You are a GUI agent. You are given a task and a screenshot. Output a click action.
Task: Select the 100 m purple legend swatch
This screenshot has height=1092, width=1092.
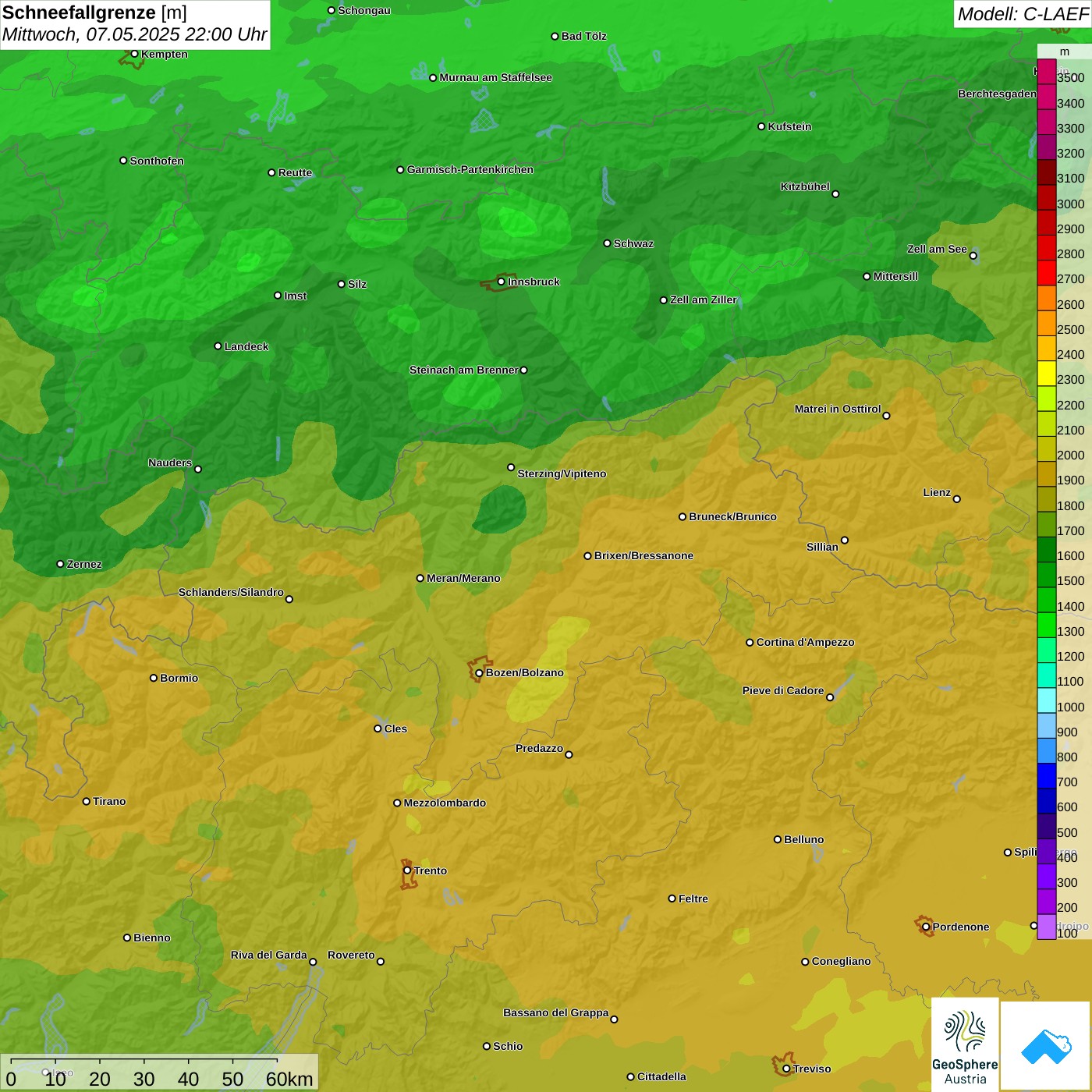pos(1047,927)
